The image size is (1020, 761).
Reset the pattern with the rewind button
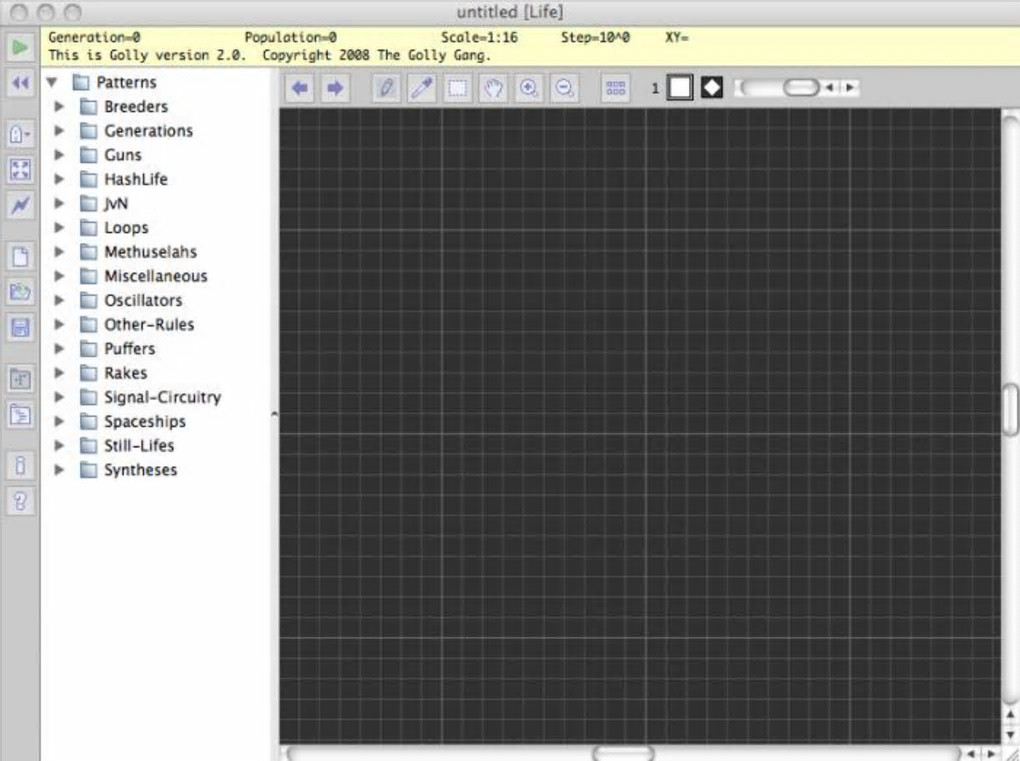(x=20, y=83)
